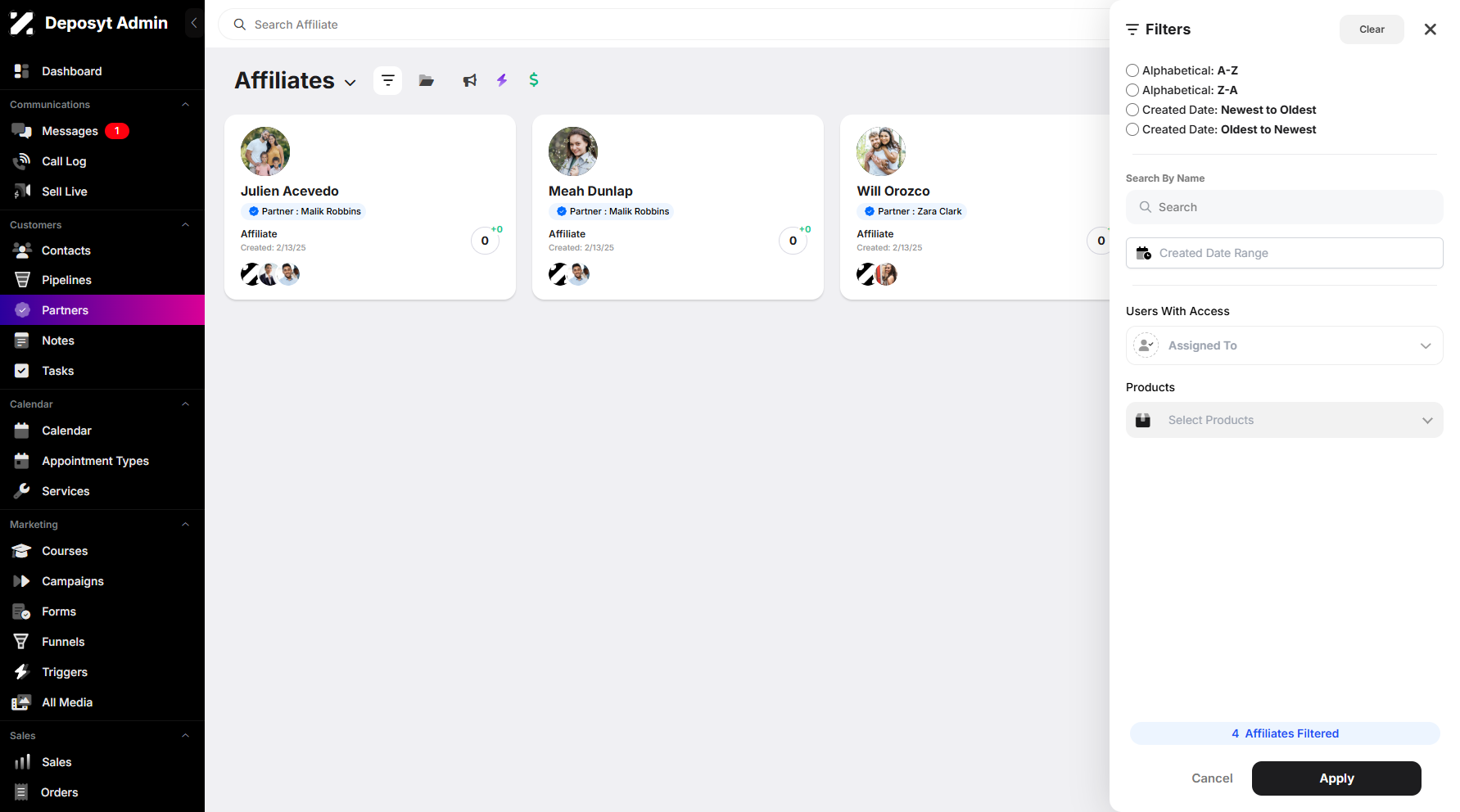Click the assigned user avatars on Meah Dunlap's card

pyautogui.click(x=569, y=274)
